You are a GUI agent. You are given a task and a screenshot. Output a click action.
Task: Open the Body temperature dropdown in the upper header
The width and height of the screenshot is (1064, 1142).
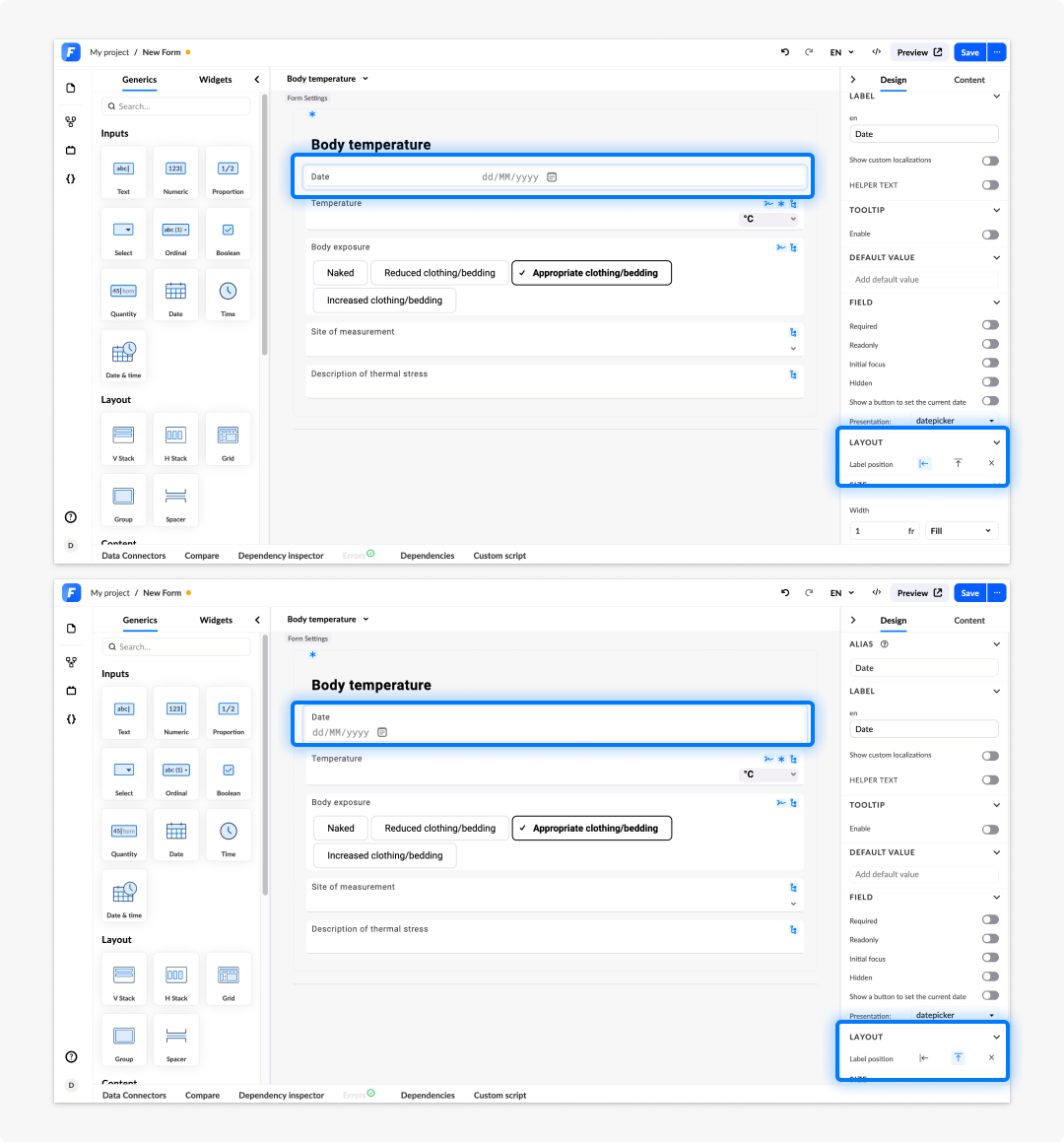(x=328, y=79)
